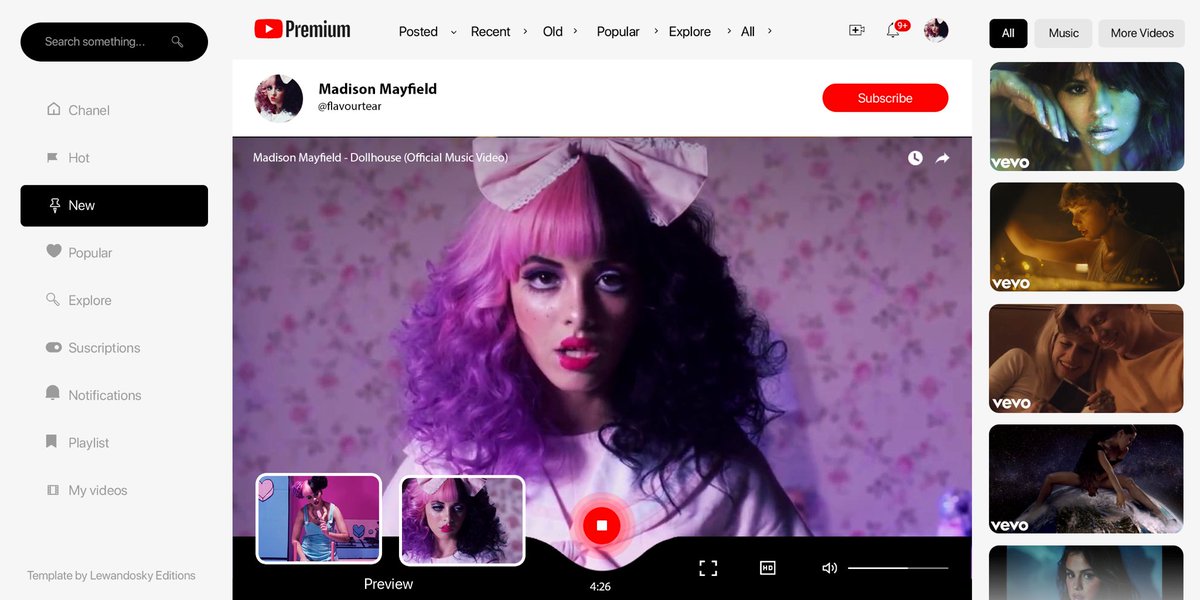1200x600 pixels.
Task: Switch to the All tab above the video list
Action: [x=1008, y=33]
